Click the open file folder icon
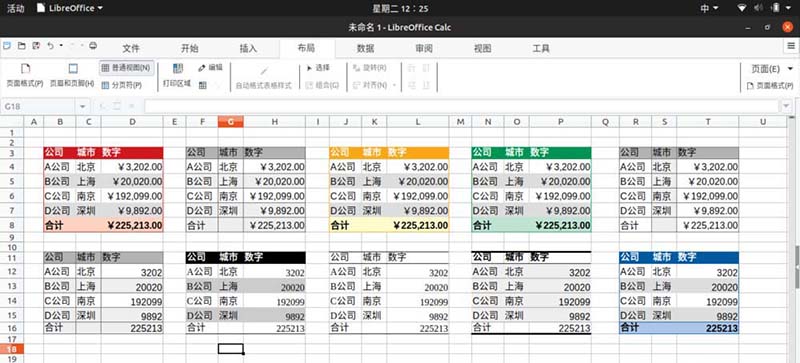 click(x=21, y=45)
